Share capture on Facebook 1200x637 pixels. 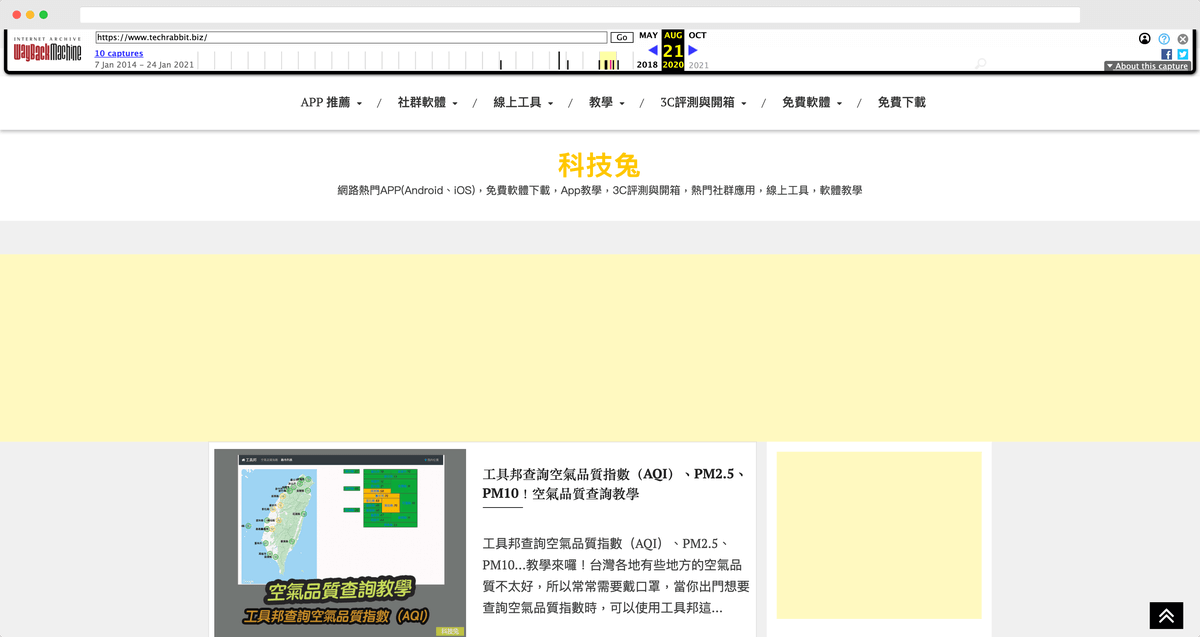pyautogui.click(x=1166, y=55)
